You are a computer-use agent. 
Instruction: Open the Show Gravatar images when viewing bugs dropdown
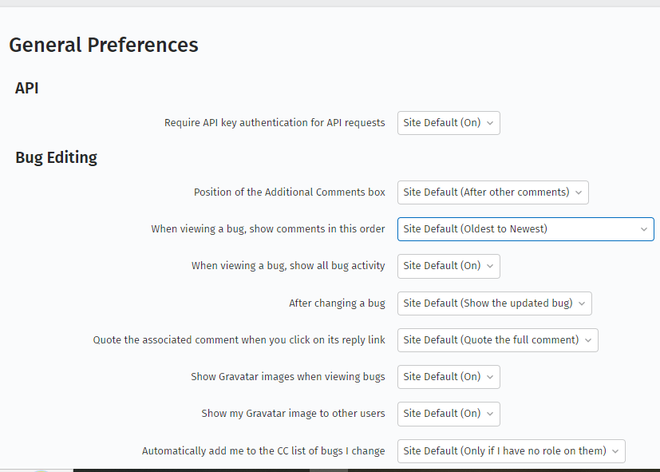448,377
